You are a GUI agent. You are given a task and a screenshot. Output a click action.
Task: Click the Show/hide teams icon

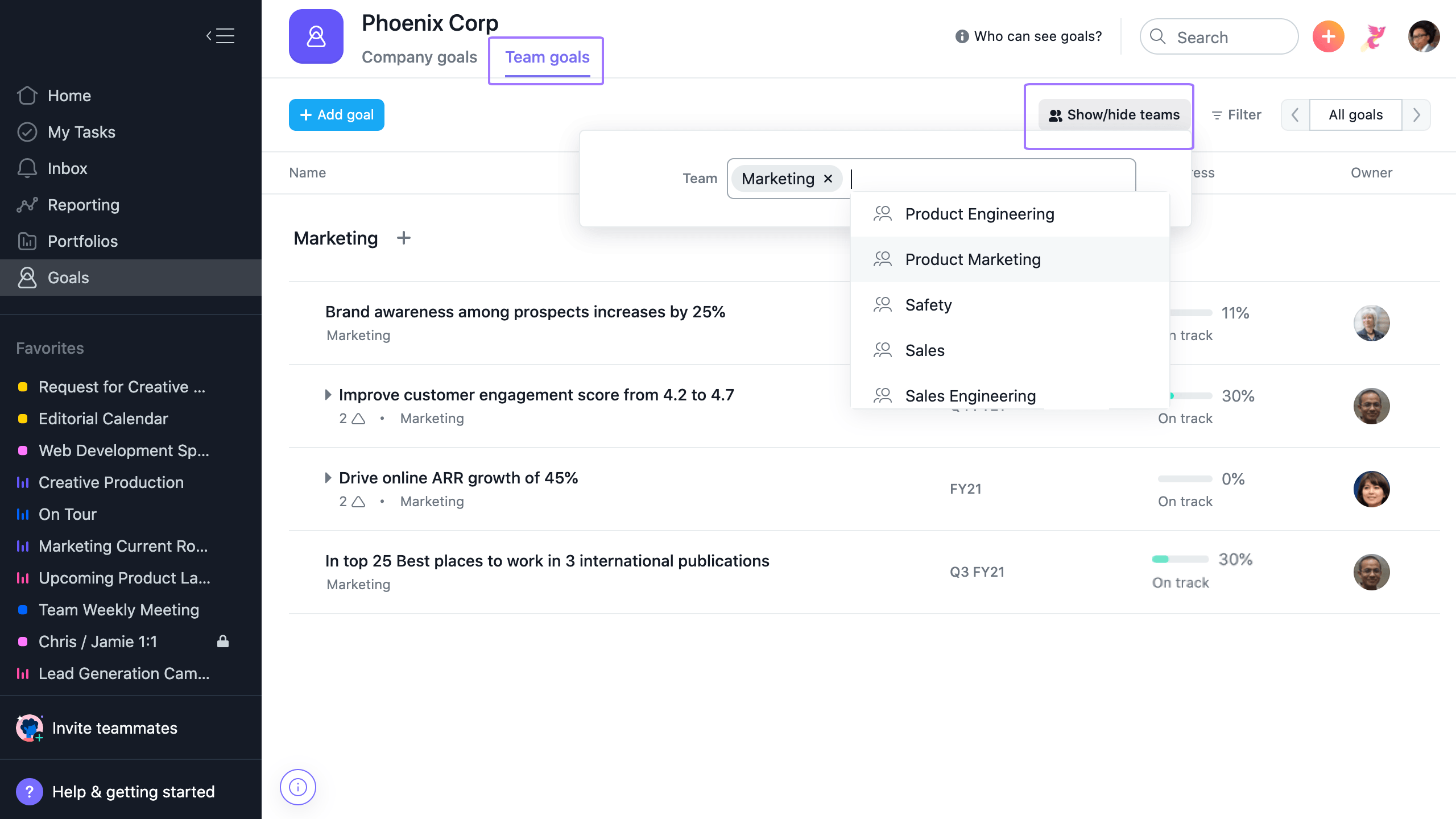tap(1055, 114)
